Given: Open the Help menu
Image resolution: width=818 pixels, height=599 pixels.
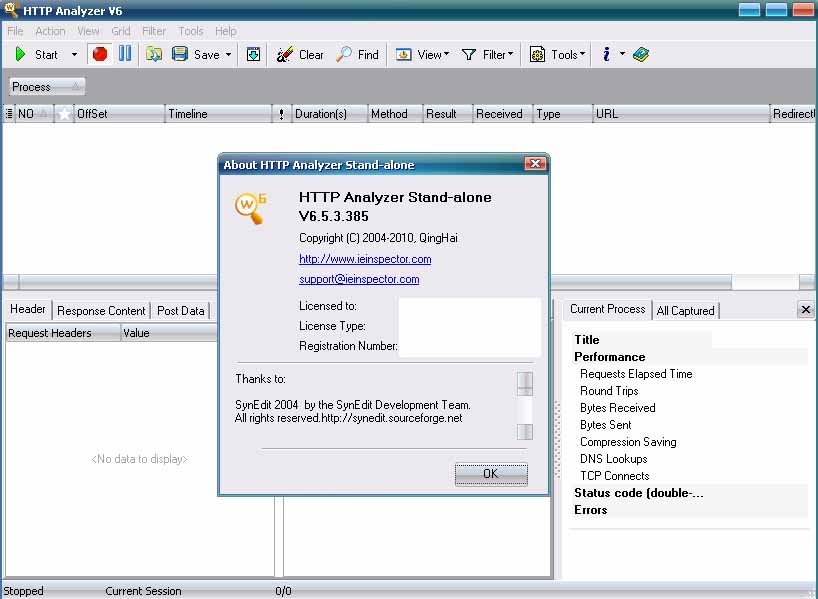Looking at the screenshot, I should click(225, 31).
